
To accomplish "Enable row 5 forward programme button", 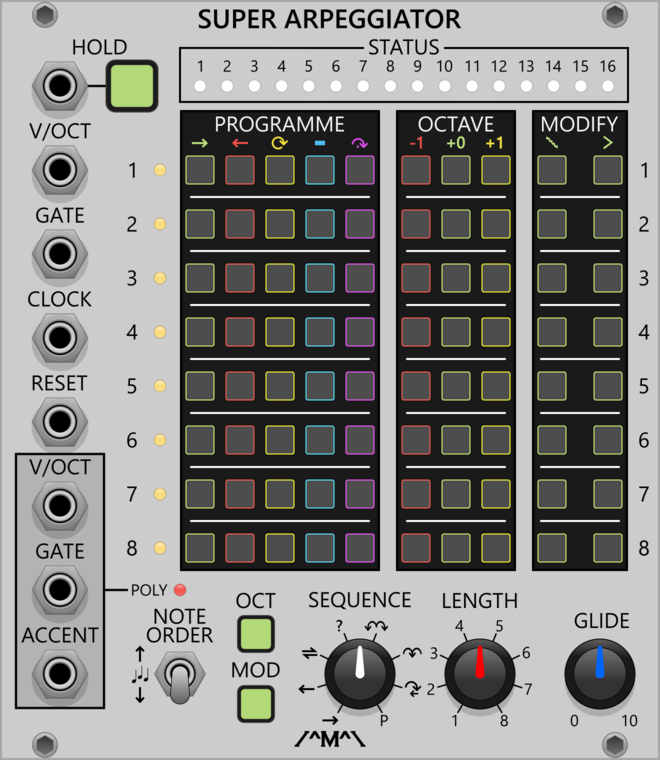I will tap(200, 386).
